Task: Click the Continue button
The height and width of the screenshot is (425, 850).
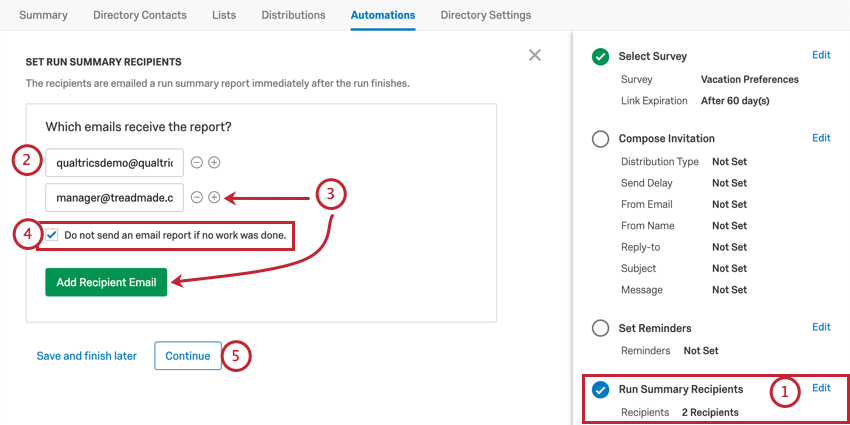Action: point(188,356)
